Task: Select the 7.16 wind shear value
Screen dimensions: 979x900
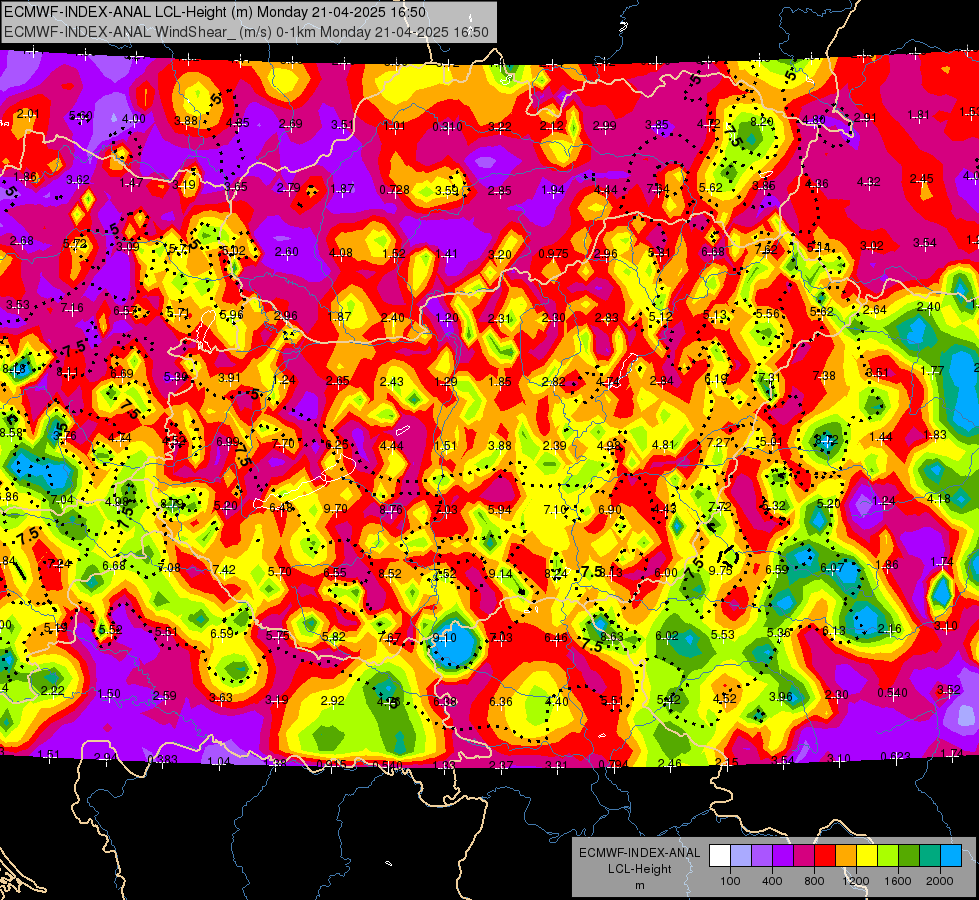Action: [x=72, y=308]
